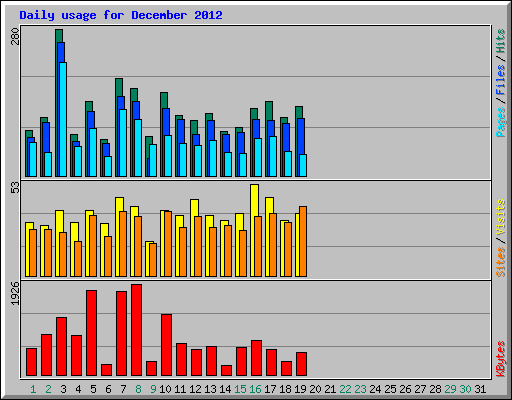The height and width of the screenshot is (400, 512).
Task: Click the '1926' KBytes axis value
Action: click(x=15, y=293)
